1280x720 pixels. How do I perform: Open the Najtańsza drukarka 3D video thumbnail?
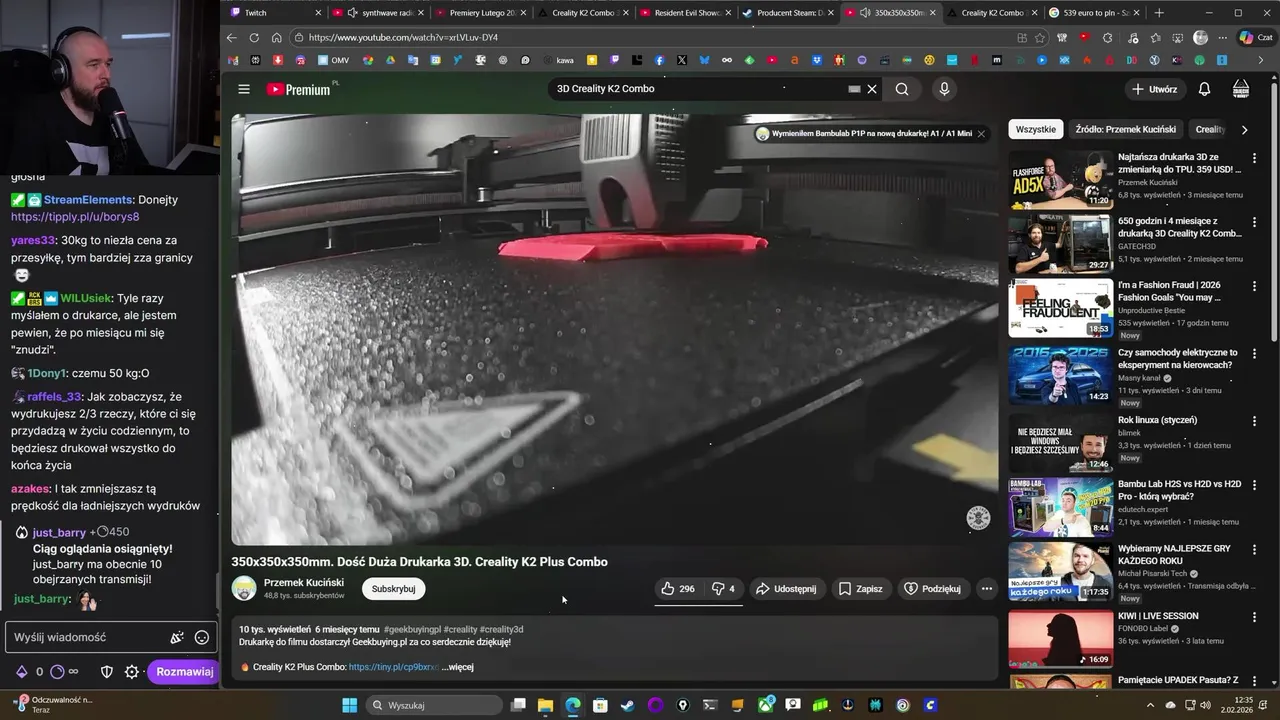pos(1060,180)
